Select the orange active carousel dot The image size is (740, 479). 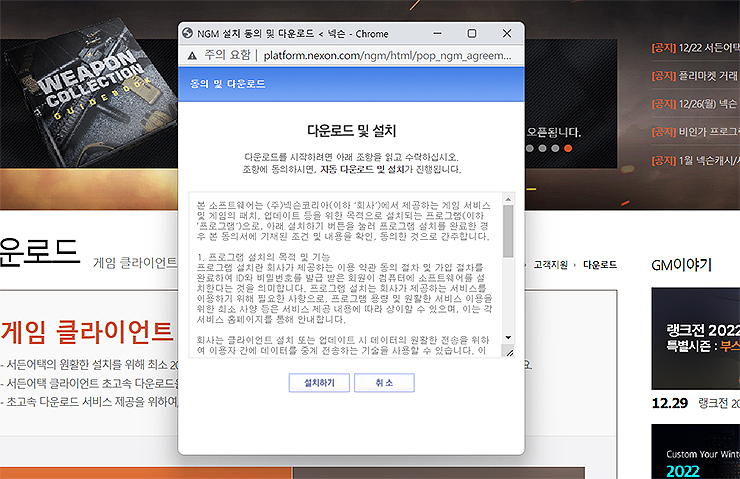[568, 148]
